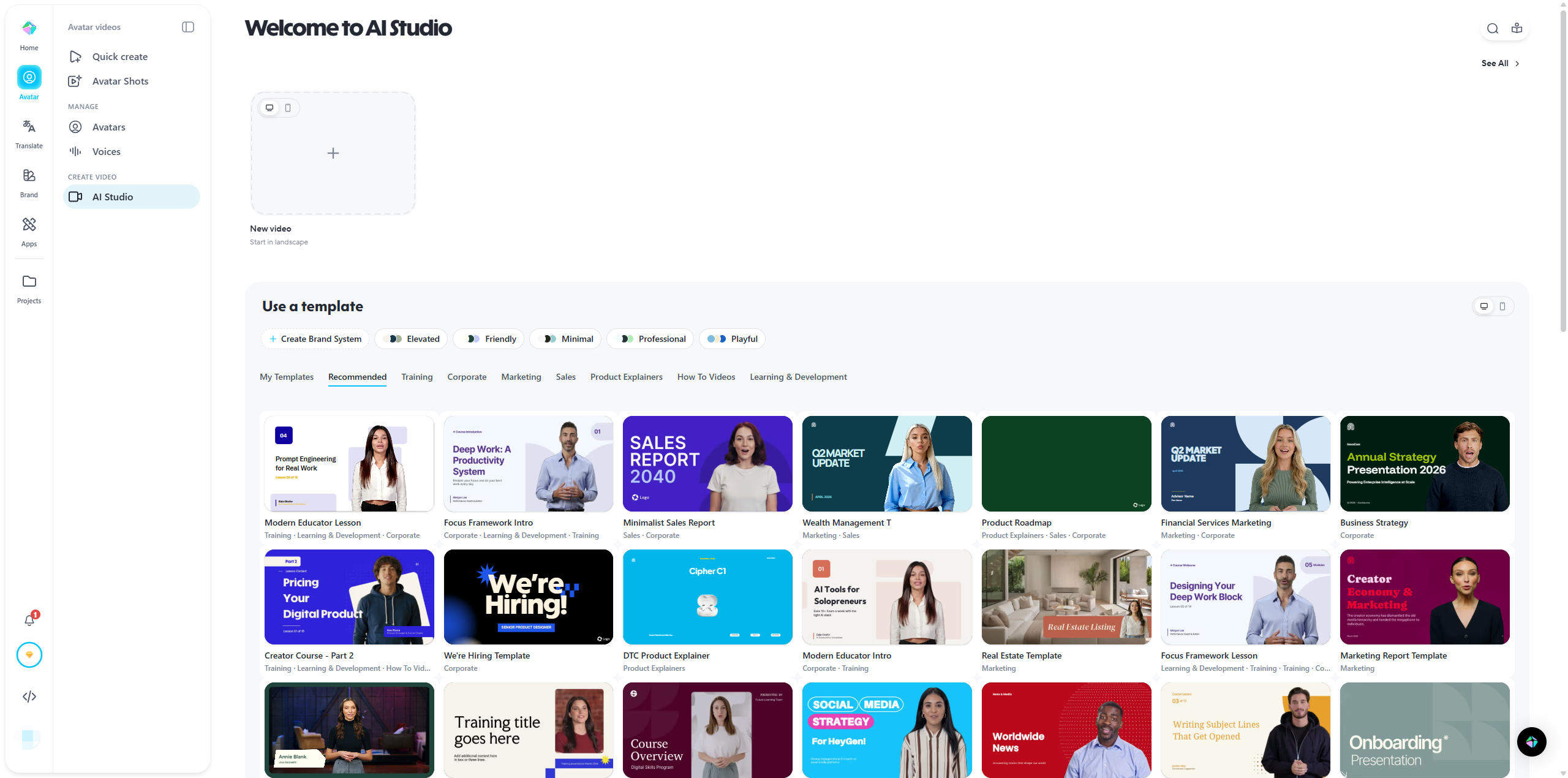Click the "New video" label
1568x778 pixels.
point(271,228)
